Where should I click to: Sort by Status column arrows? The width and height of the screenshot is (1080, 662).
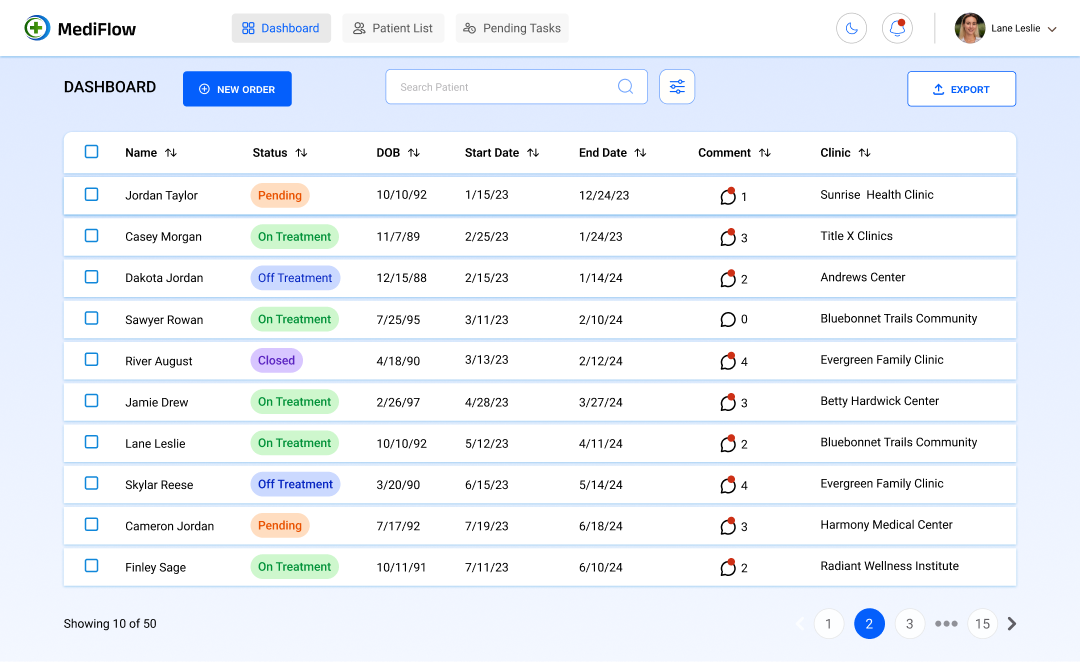pos(301,153)
